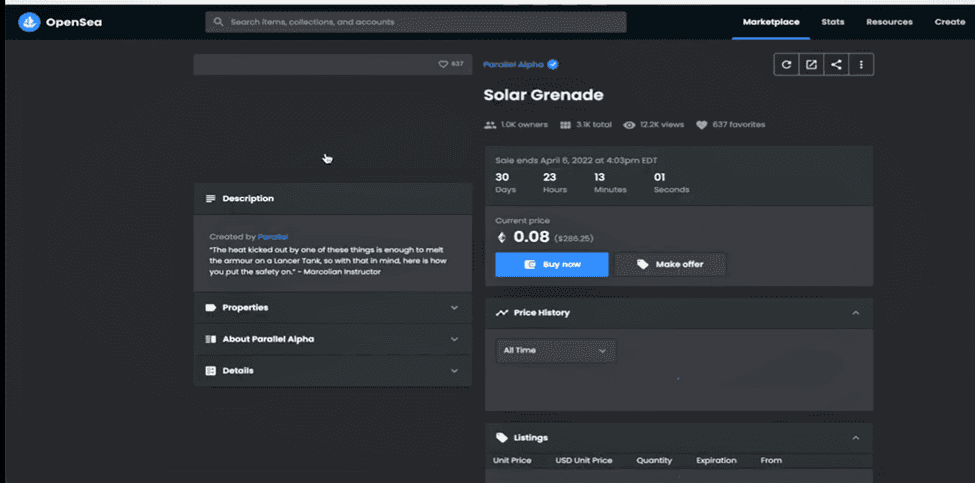The image size is (975, 483).
Task: Open the All Time range dropdown
Action: [556, 351]
